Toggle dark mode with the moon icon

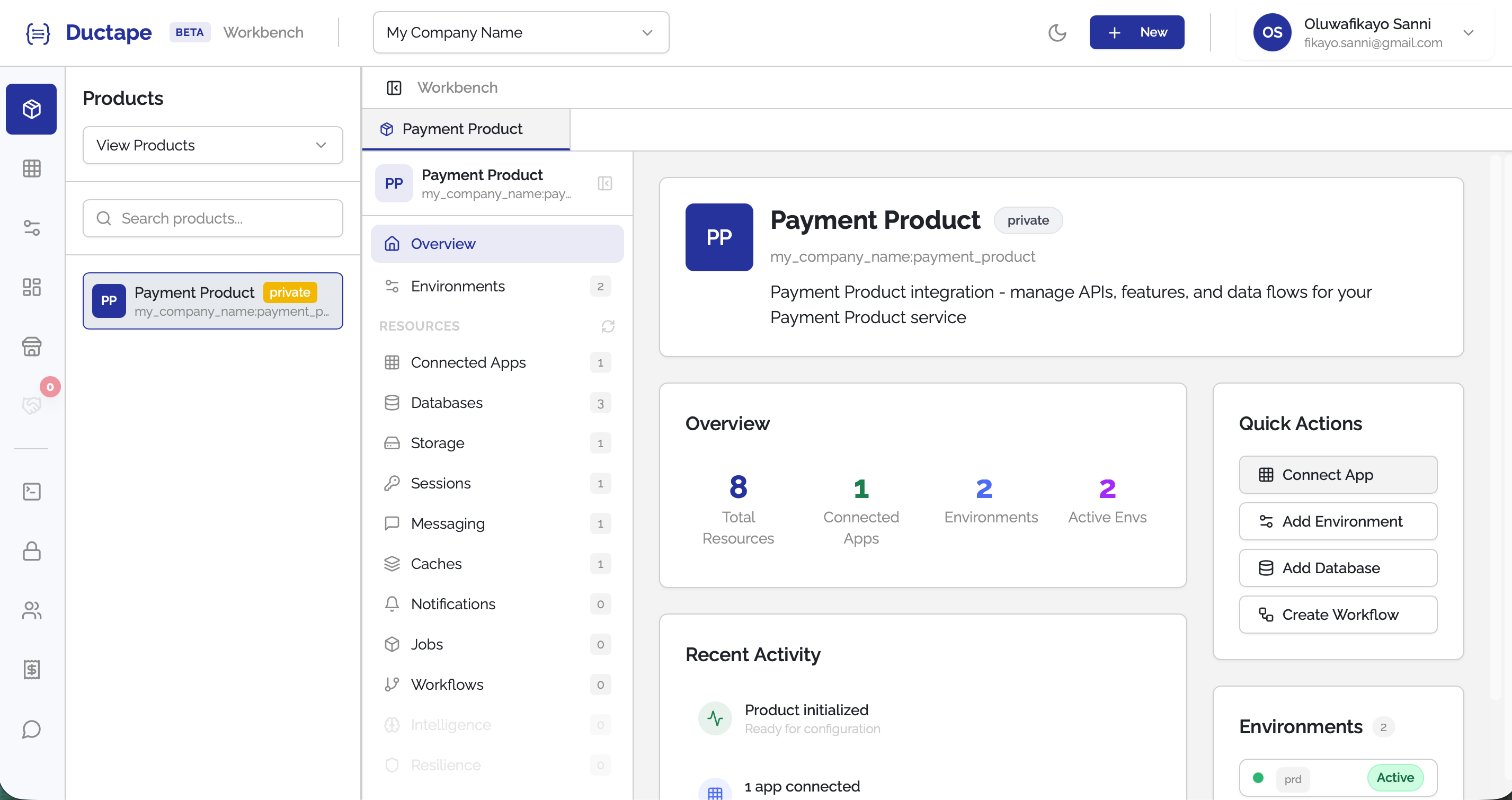[1057, 33]
